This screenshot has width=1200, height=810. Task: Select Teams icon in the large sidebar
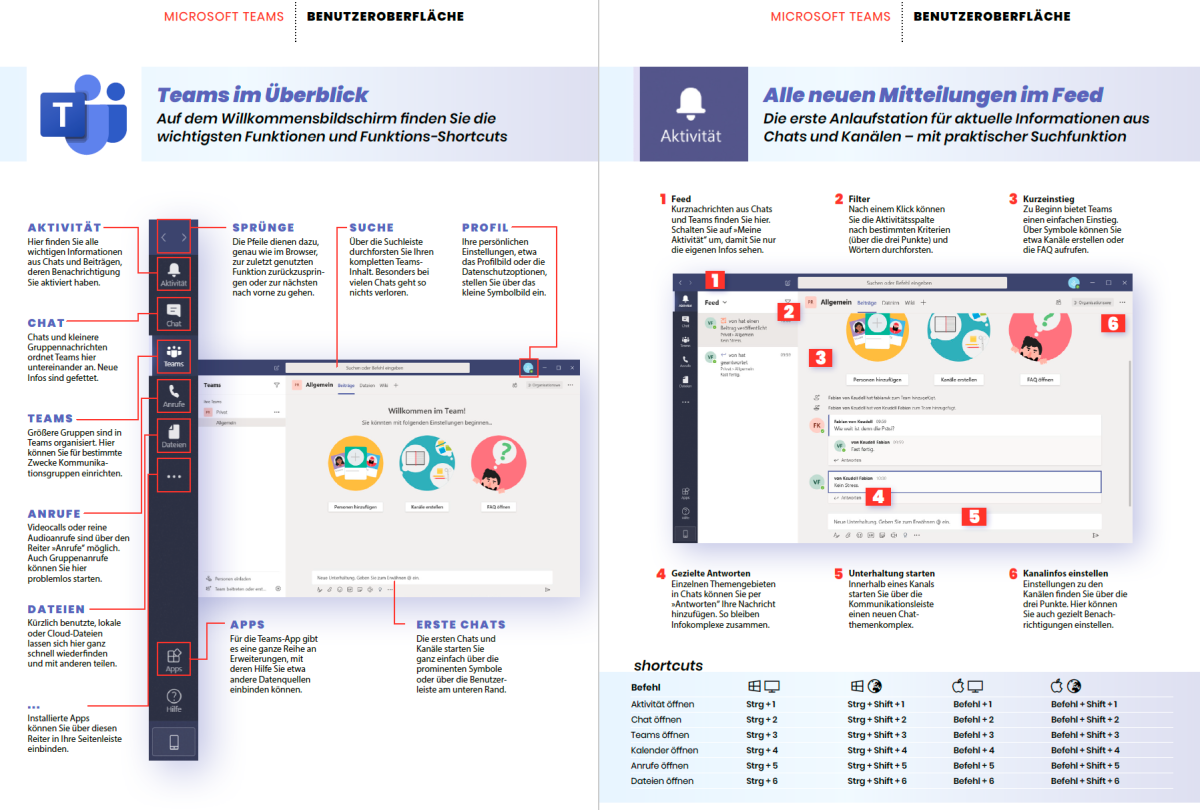click(x=174, y=356)
